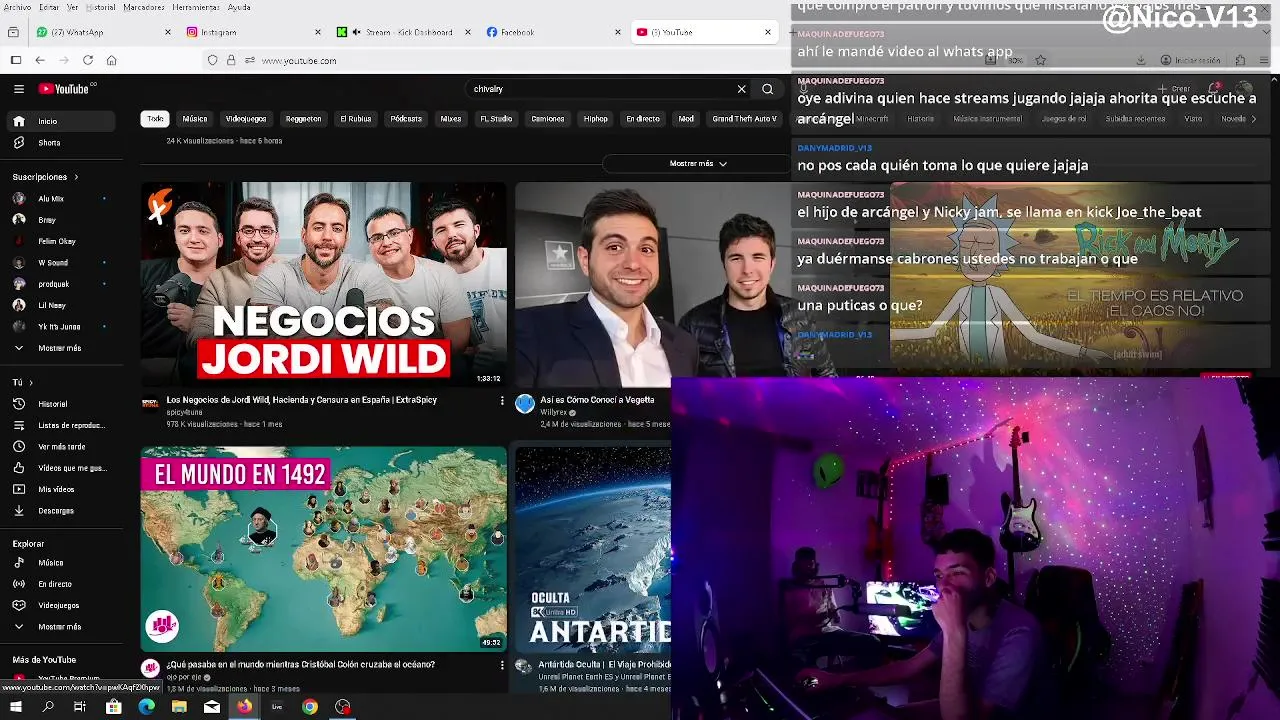Image resolution: width=1280 pixels, height=720 pixels.
Task: Open the Herramientas menu
Action: pyautogui.click(x=195, y=7)
